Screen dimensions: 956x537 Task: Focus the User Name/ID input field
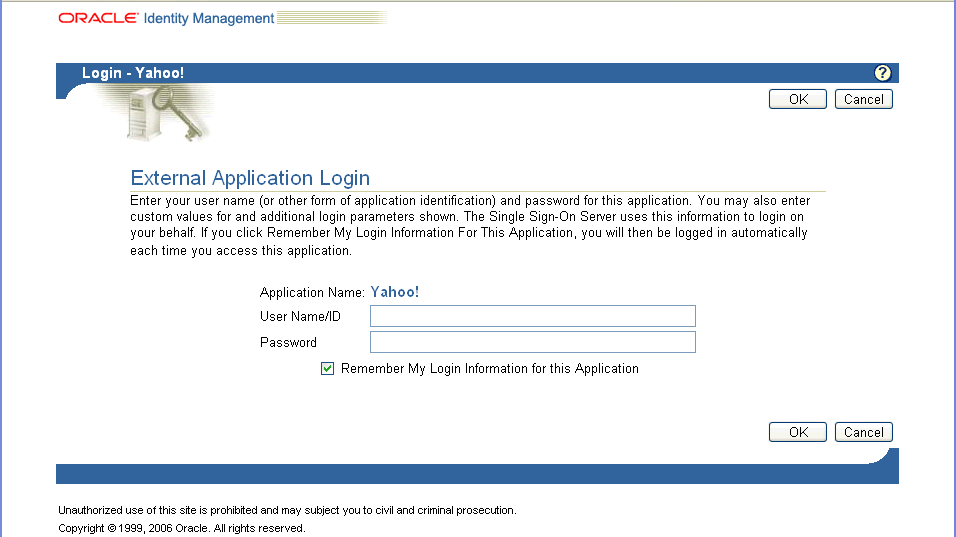tap(533, 316)
